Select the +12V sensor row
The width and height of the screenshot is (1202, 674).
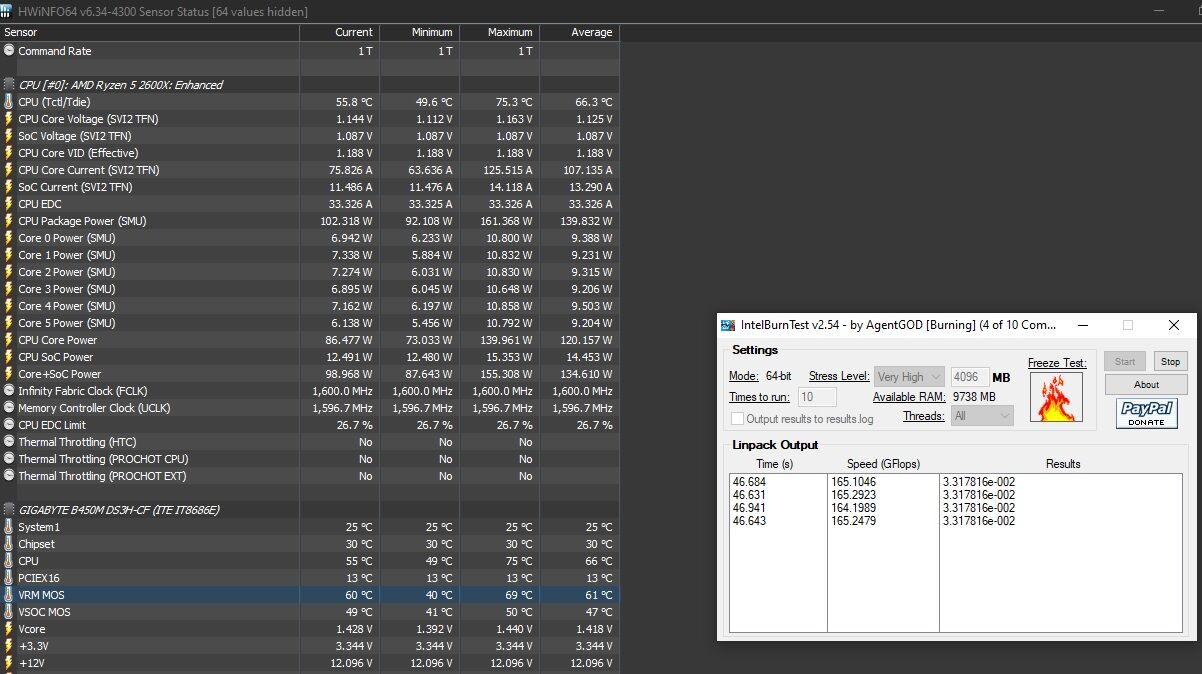pos(310,663)
